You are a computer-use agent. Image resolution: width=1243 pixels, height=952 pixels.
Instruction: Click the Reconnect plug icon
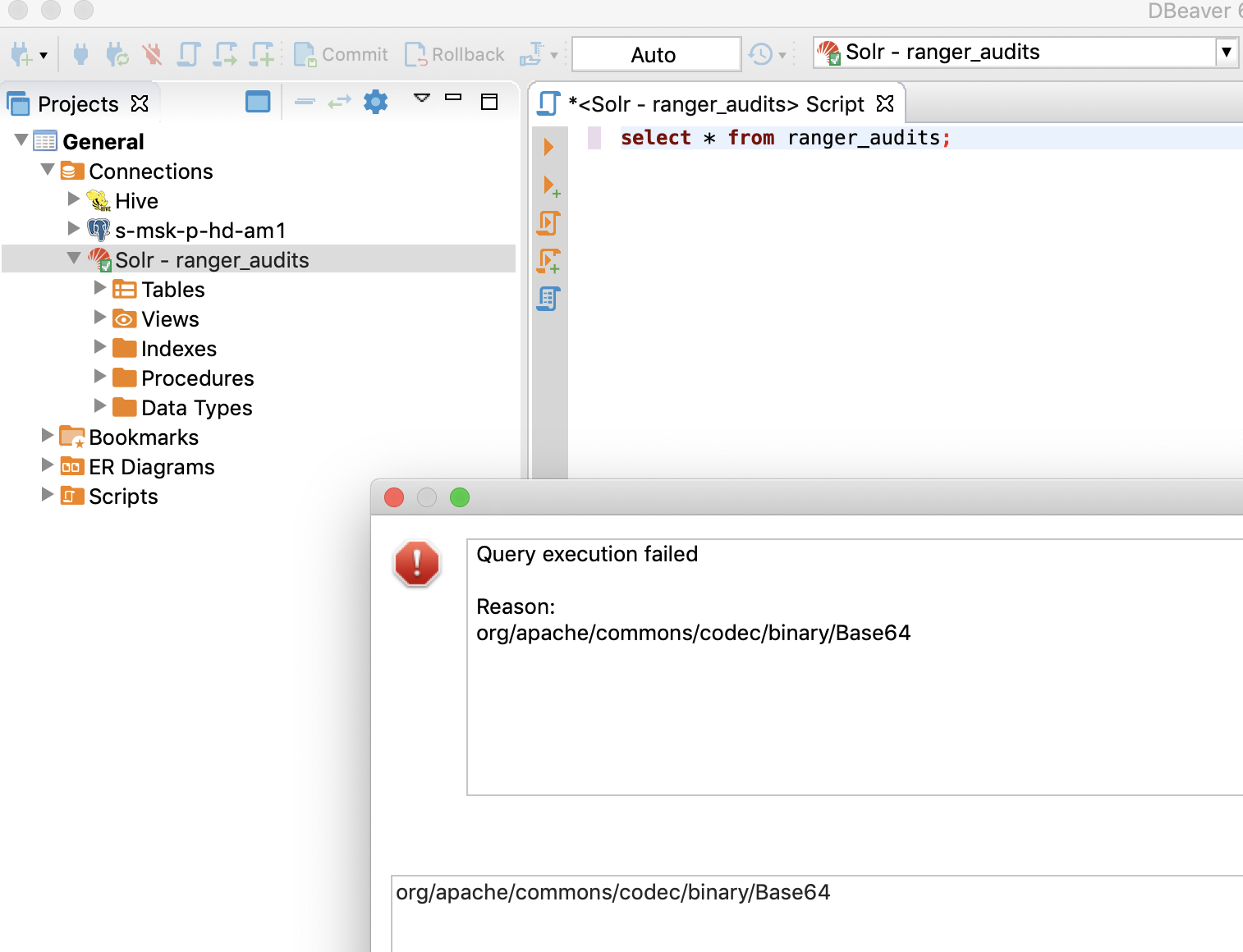tap(117, 55)
